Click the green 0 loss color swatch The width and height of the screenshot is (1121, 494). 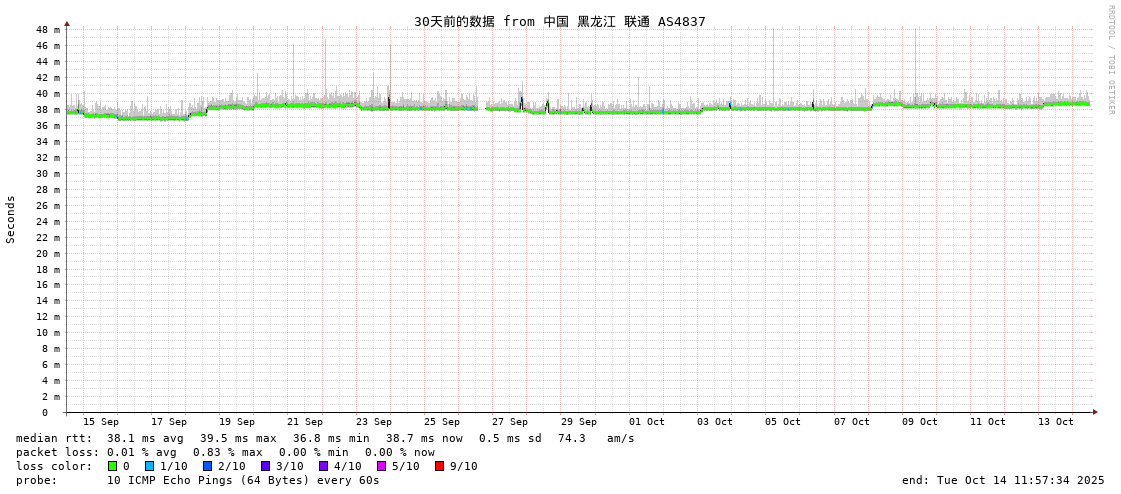coord(113,466)
